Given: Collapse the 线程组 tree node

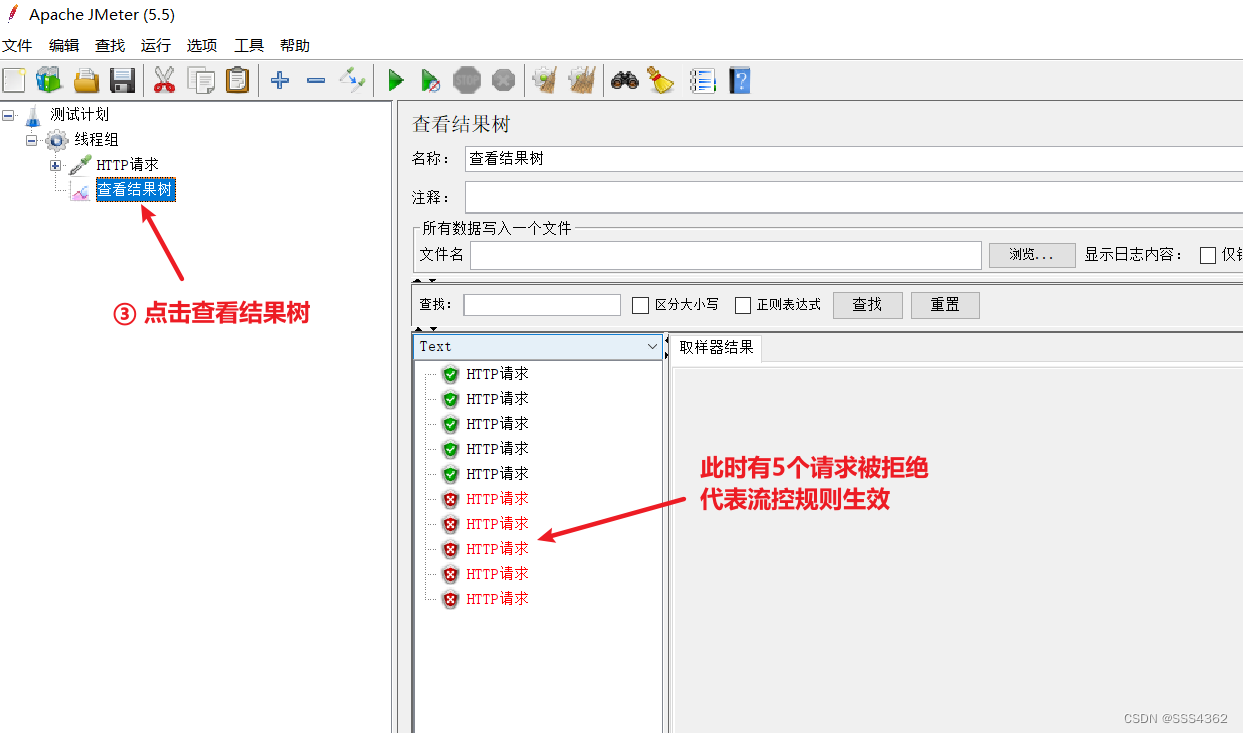Looking at the screenshot, I should click(32, 140).
